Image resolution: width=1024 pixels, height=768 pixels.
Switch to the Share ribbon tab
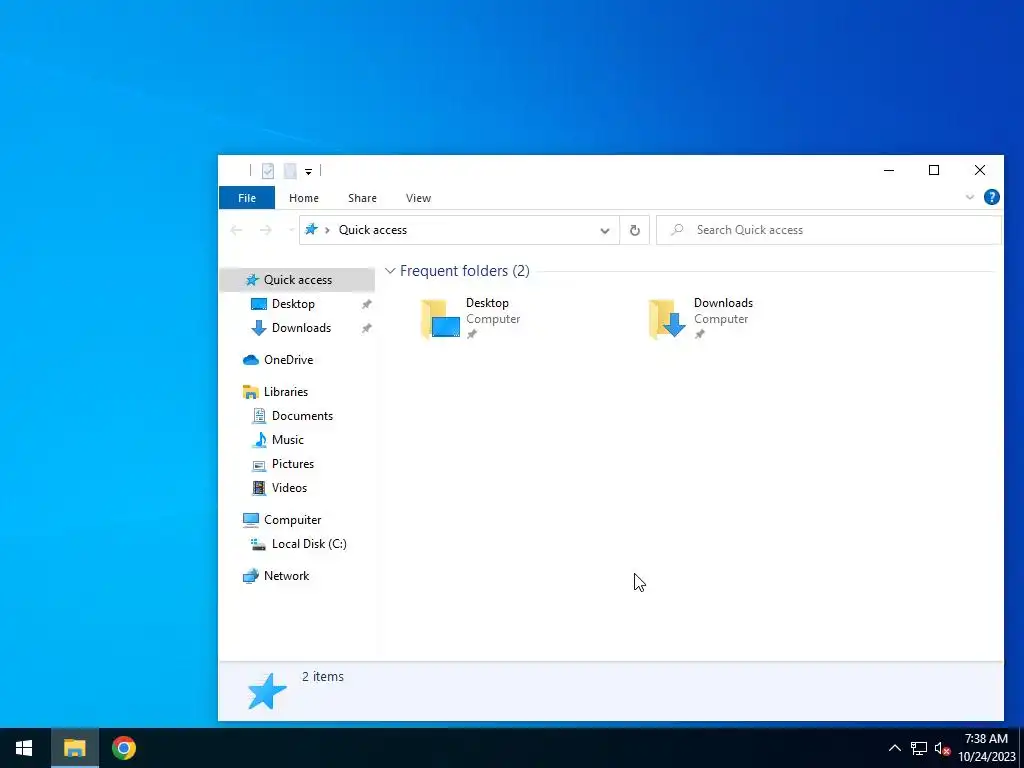pyautogui.click(x=362, y=198)
